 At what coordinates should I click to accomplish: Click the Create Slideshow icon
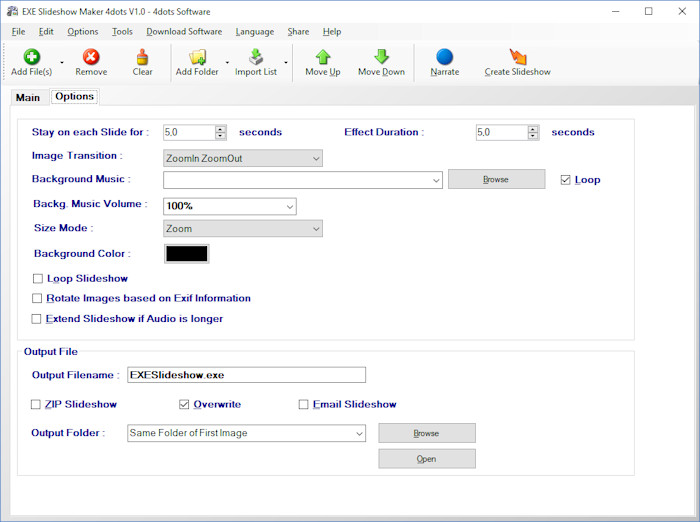(518, 57)
